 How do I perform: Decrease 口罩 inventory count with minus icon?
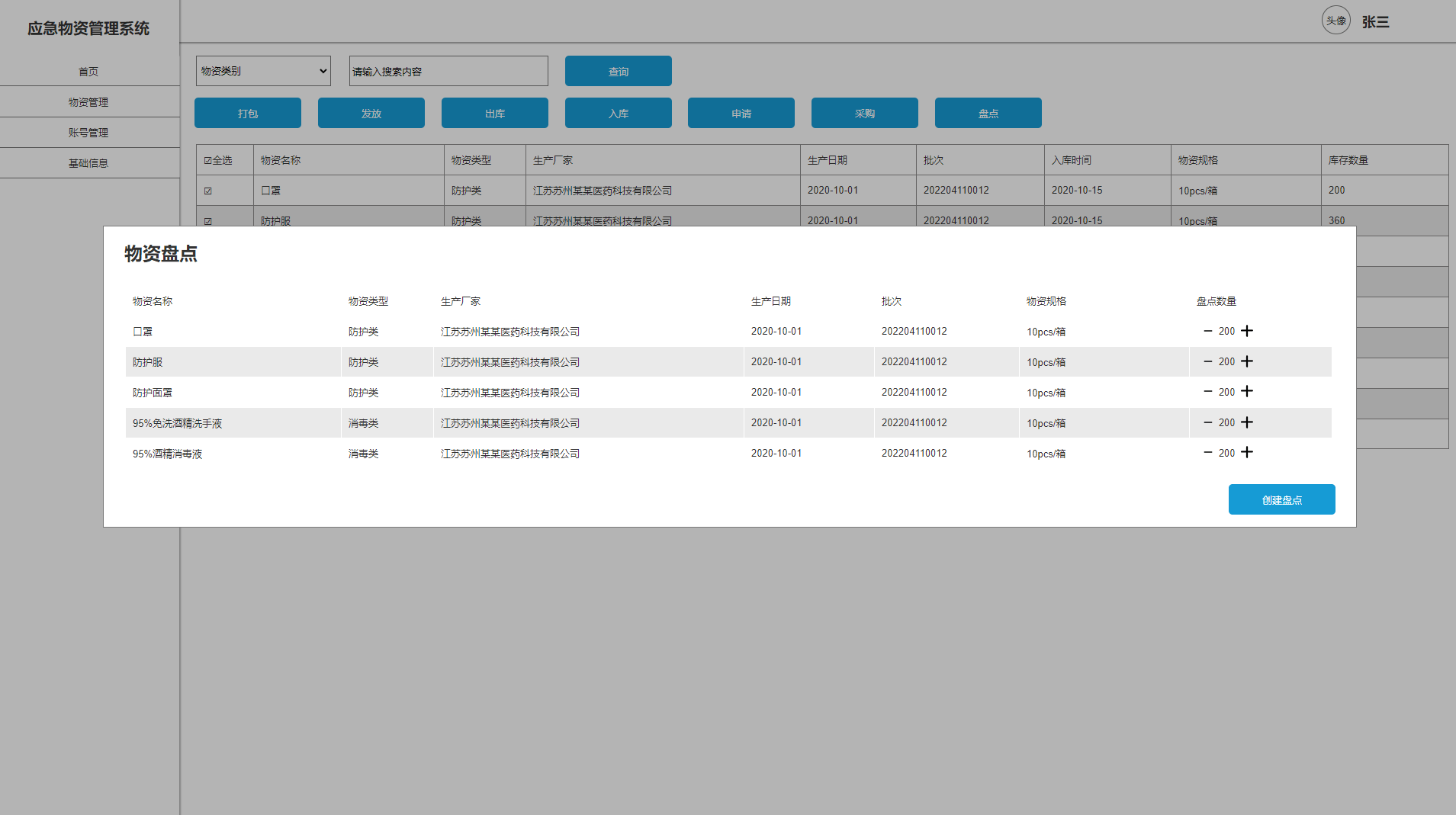click(1207, 331)
